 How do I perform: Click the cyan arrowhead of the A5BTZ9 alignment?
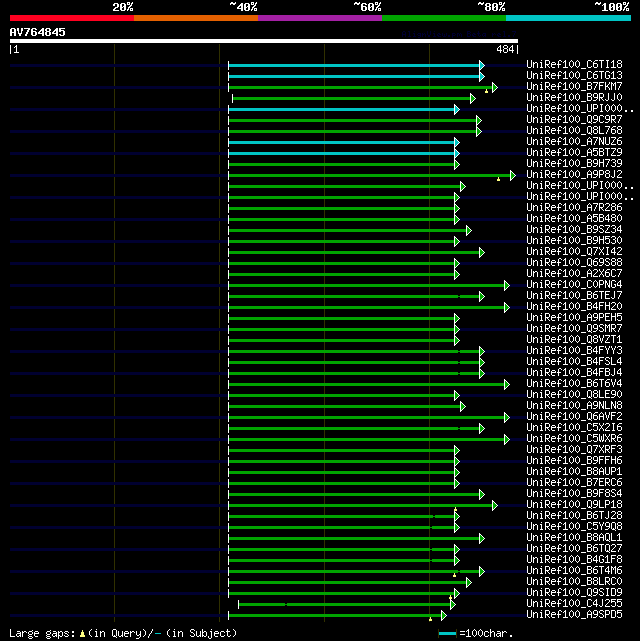pos(457,154)
